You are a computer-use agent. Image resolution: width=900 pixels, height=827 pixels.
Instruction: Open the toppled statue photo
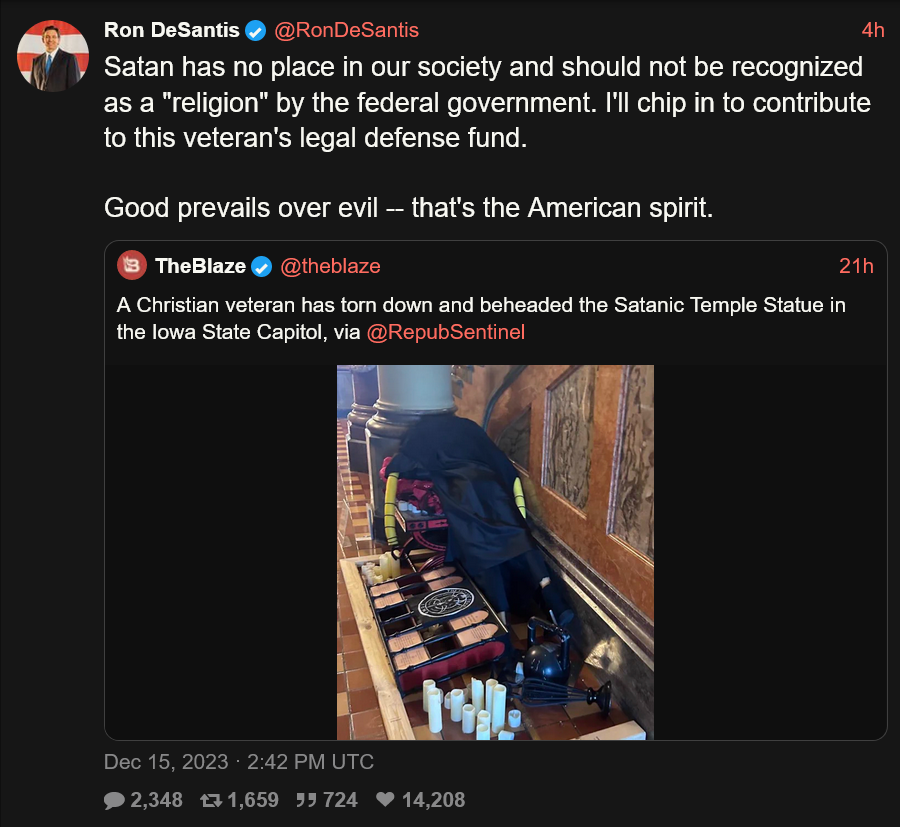tap(495, 552)
